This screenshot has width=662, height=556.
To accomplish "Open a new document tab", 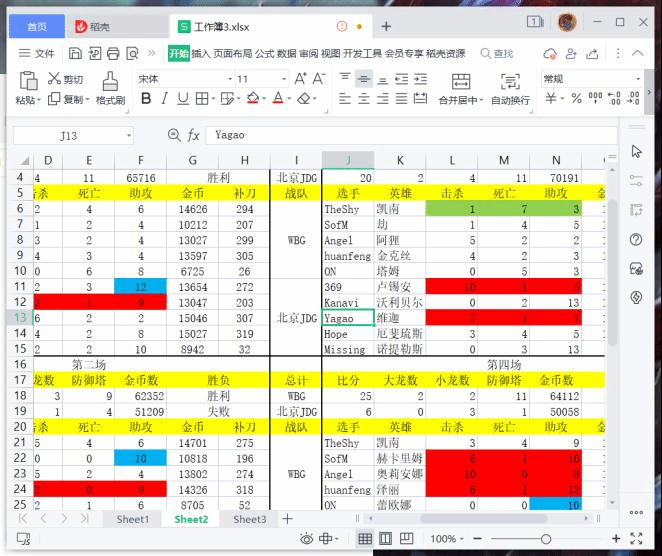I will pos(386,27).
